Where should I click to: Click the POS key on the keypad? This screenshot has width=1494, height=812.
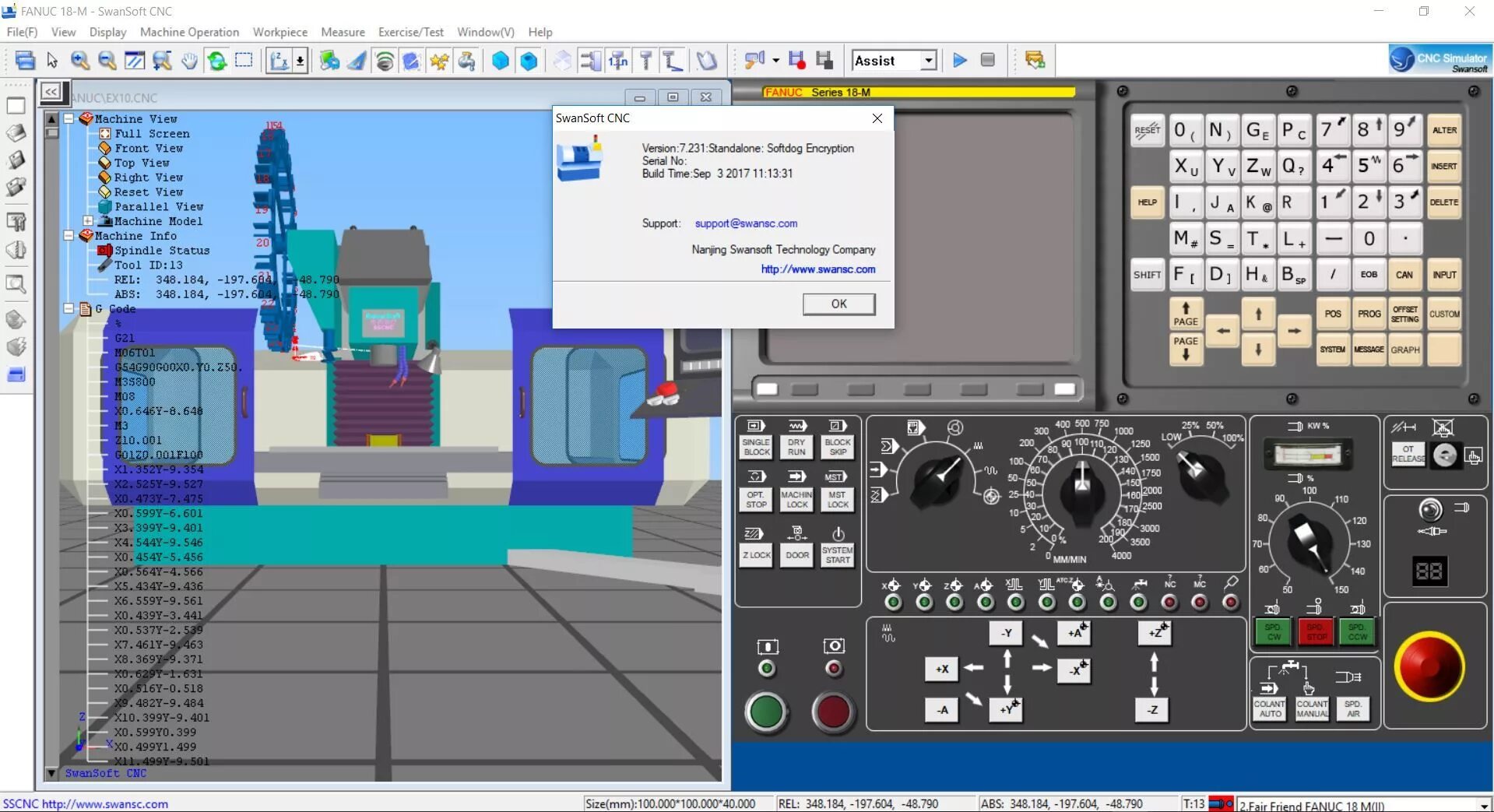tap(1333, 314)
